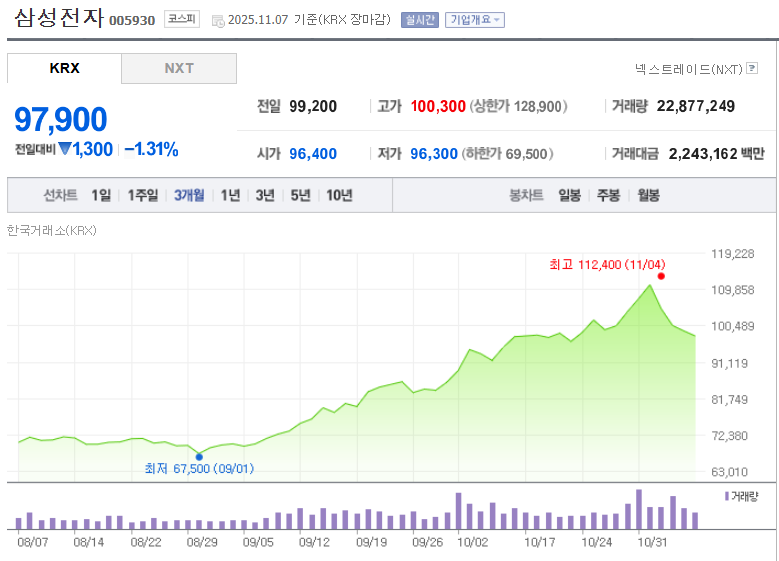Click the stock code 005930

132,20
